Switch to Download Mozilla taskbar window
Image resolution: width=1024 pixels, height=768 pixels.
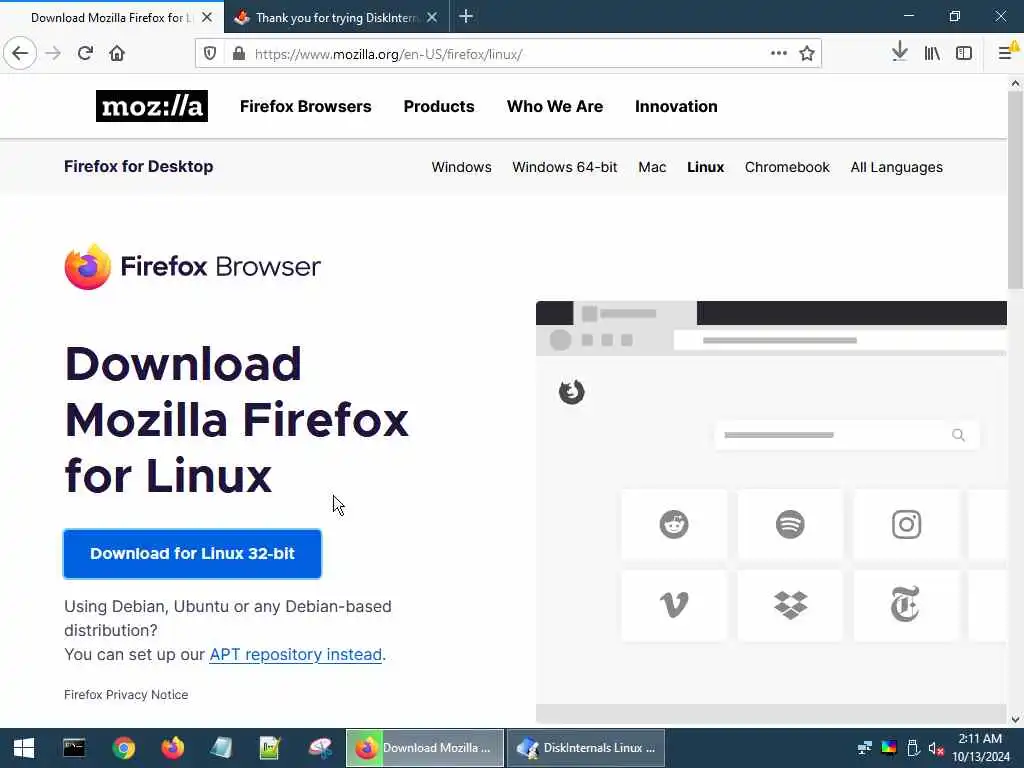coord(424,748)
